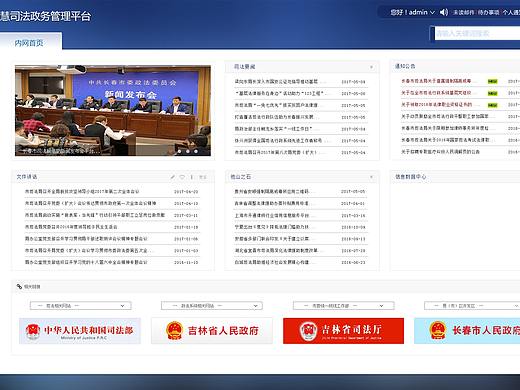Click the emblem on 长春市人民政府 banner
Viewport: 520px width, 390px height.
pos(438,330)
